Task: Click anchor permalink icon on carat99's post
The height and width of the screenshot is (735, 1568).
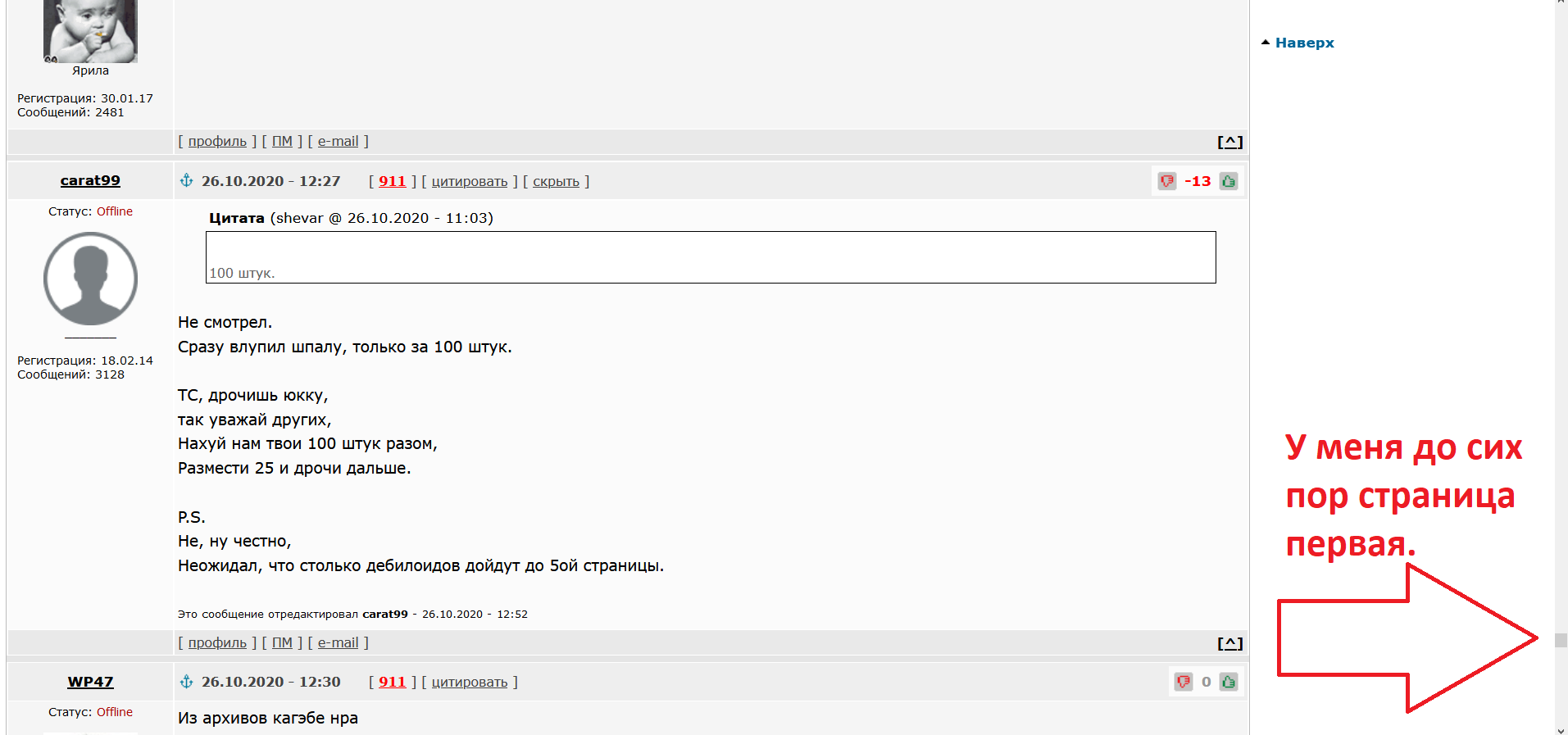Action: (x=187, y=180)
